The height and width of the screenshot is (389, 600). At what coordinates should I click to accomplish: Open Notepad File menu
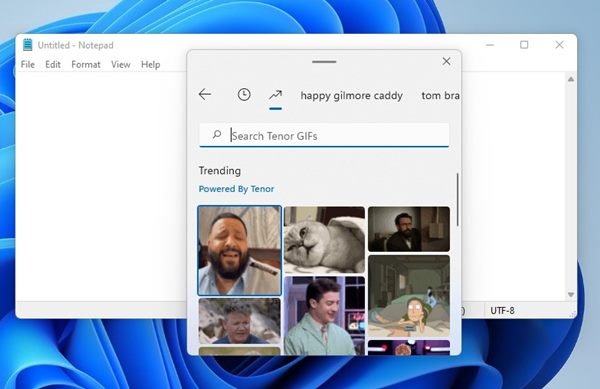[28, 65]
